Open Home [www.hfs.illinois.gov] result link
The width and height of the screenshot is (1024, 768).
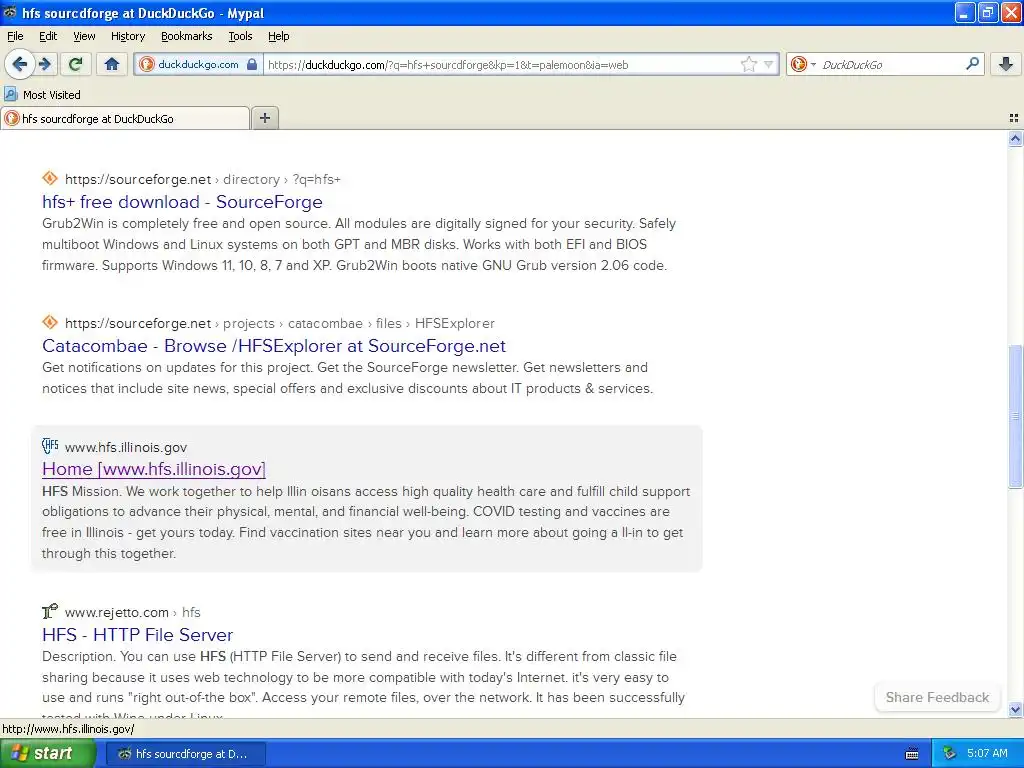pyautogui.click(x=153, y=469)
